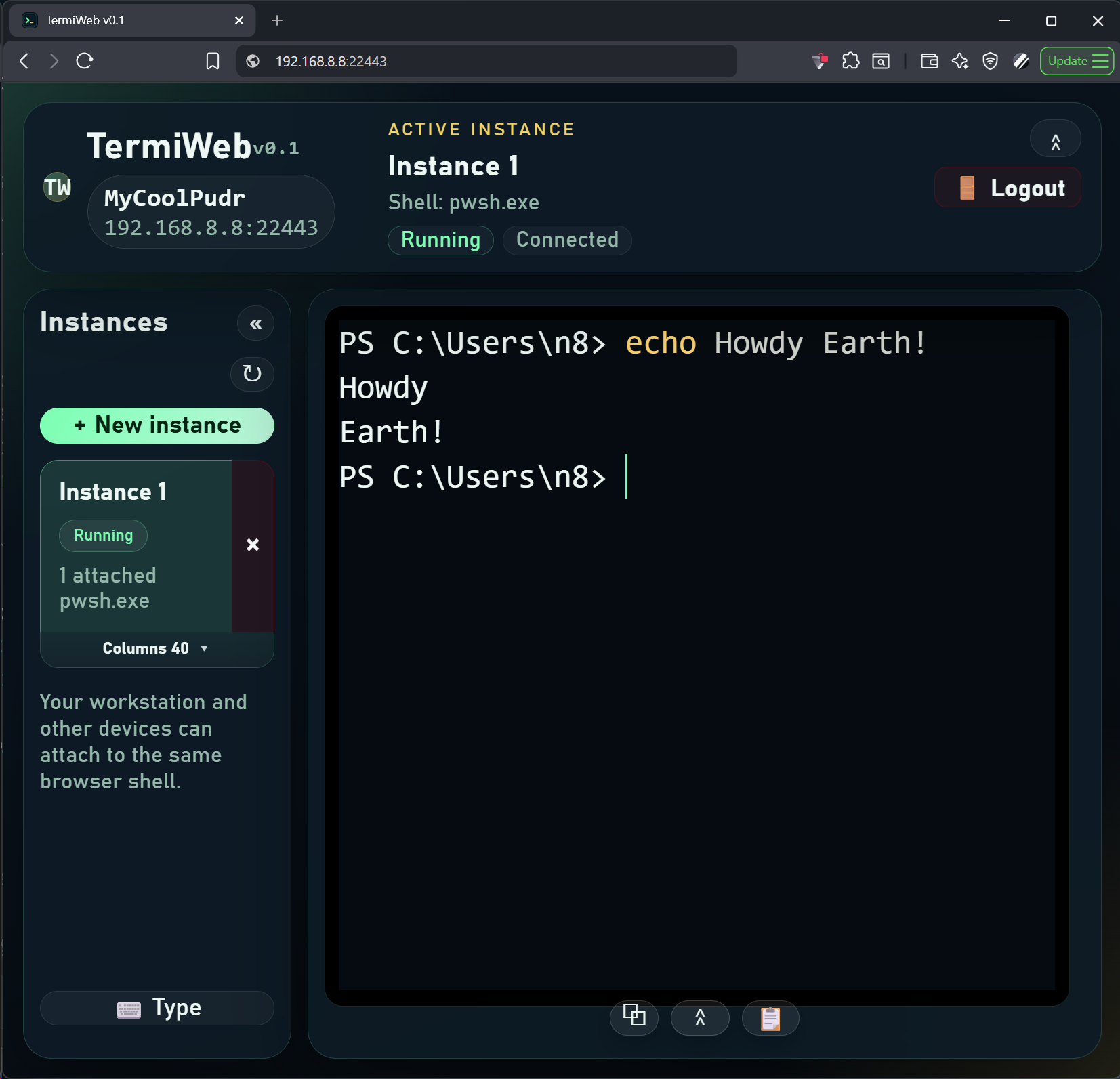The height and width of the screenshot is (1079, 1120).
Task: Close Instance 1 with the X button
Action: [x=253, y=545]
